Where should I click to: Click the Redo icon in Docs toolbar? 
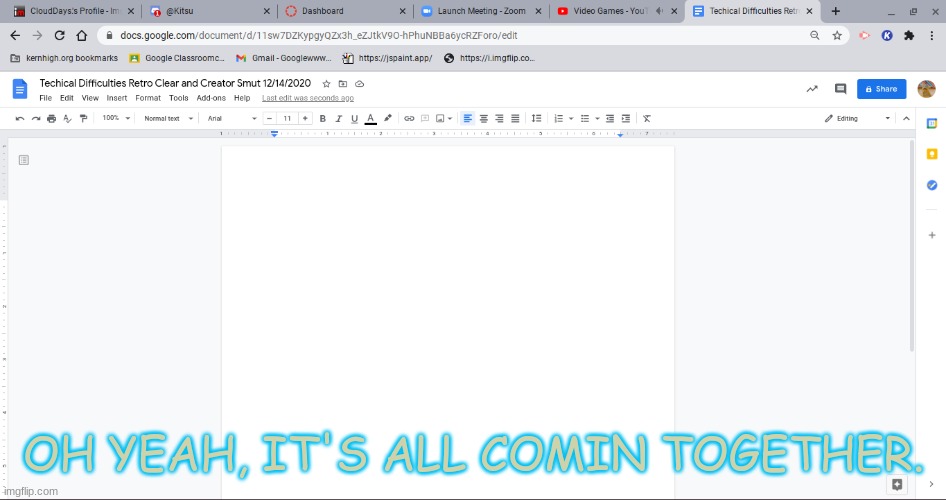coord(36,118)
